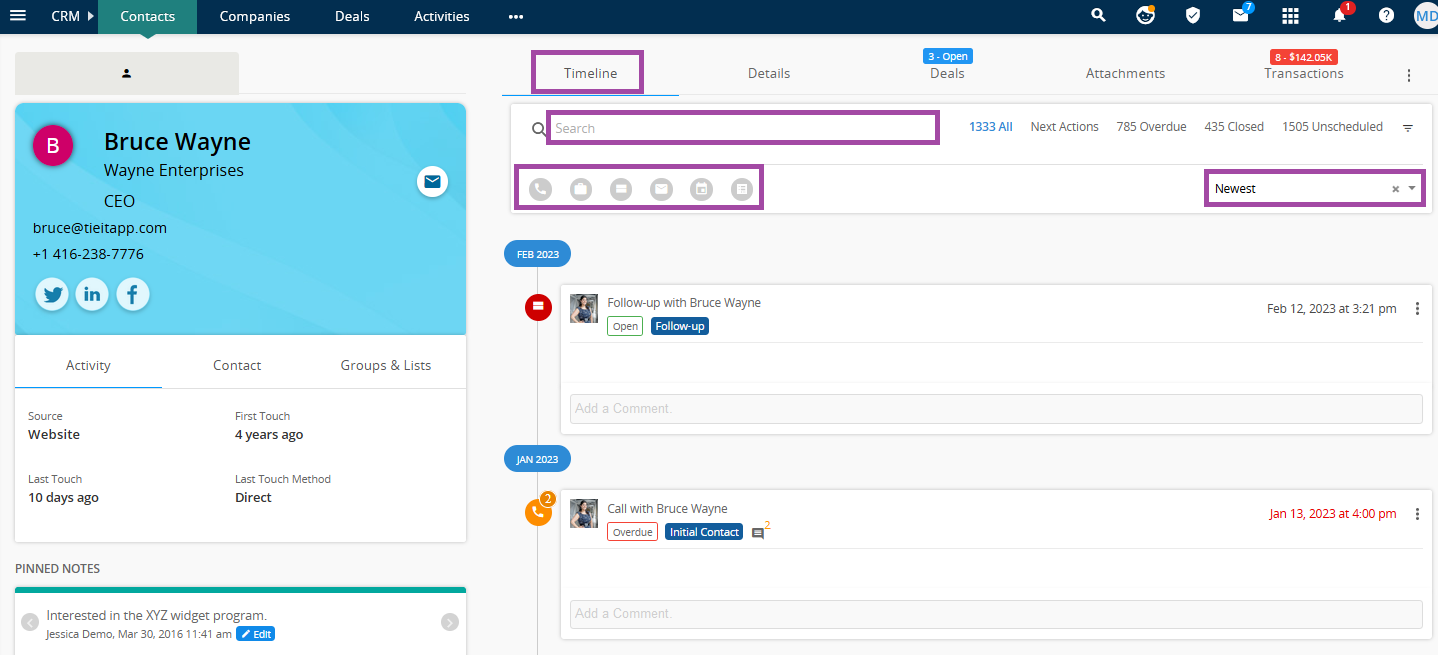This screenshot has height=655, width=1438.
Task: Go to Deals in top navigation
Action: pyautogui.click(x=352, y=17)
